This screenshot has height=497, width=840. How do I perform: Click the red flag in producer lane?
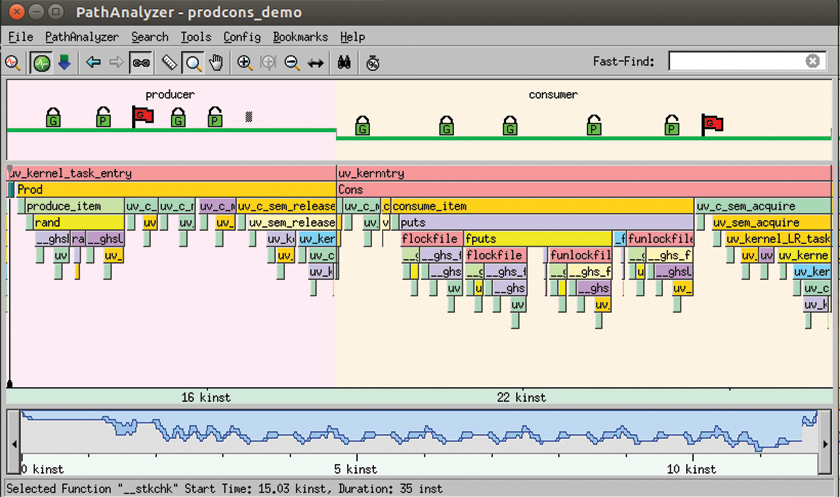coord(142,116)
